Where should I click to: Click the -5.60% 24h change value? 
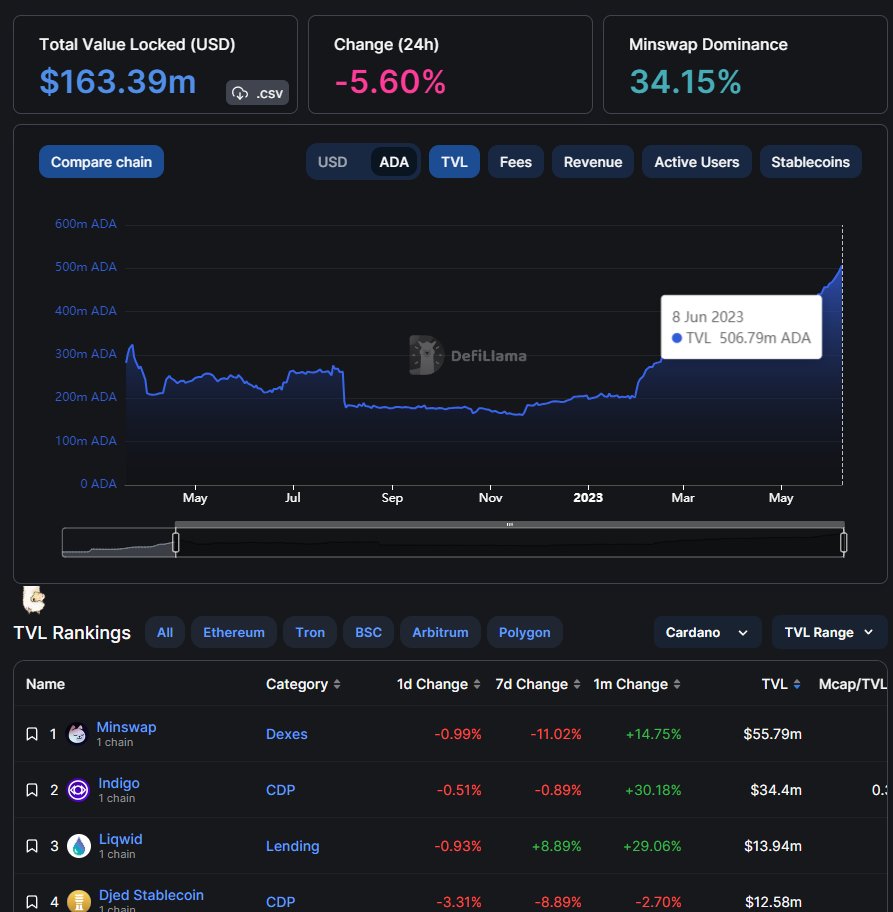coord(390,81)
